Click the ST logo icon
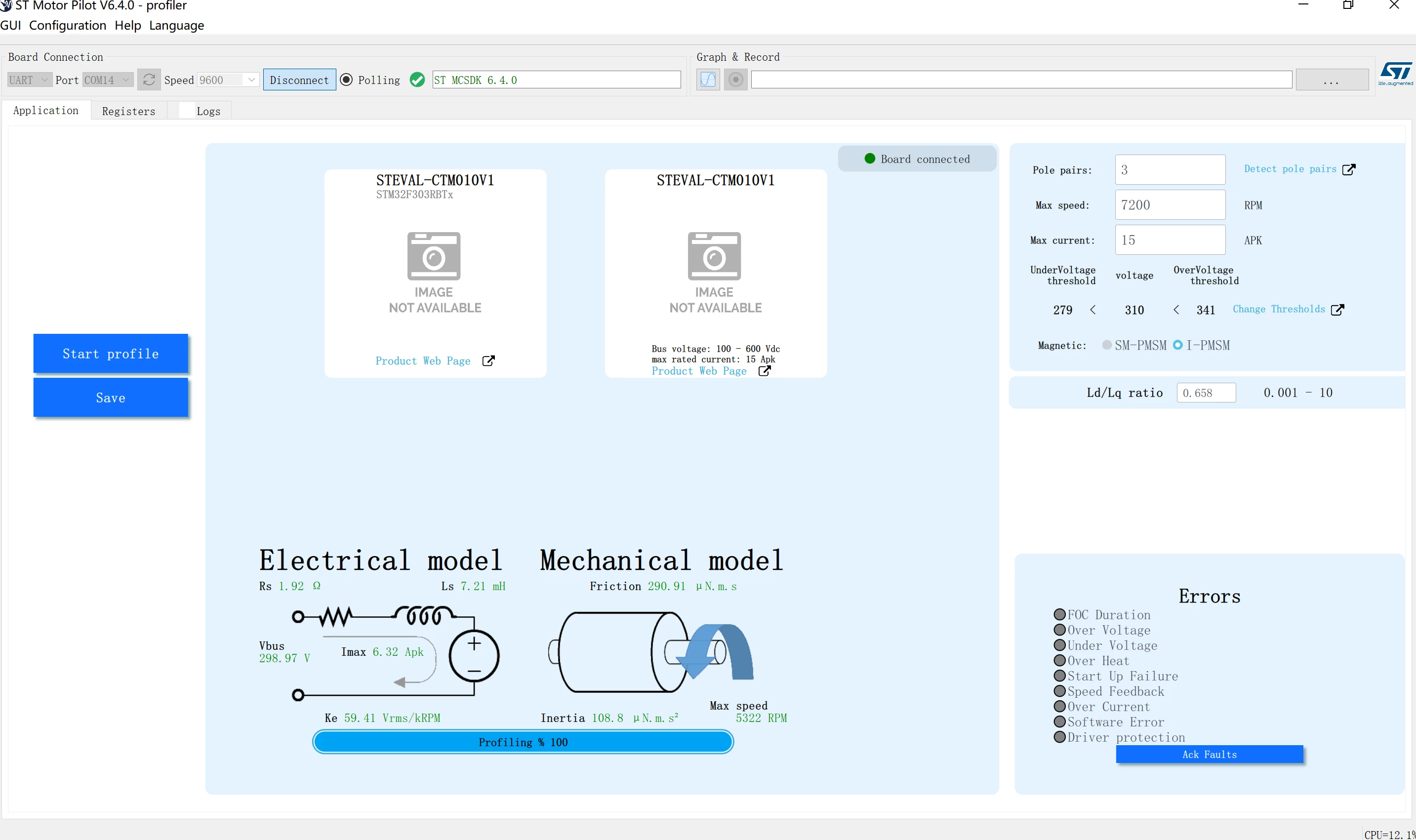This screenshot has height=840, width=1416. [x=1395, y=74]
